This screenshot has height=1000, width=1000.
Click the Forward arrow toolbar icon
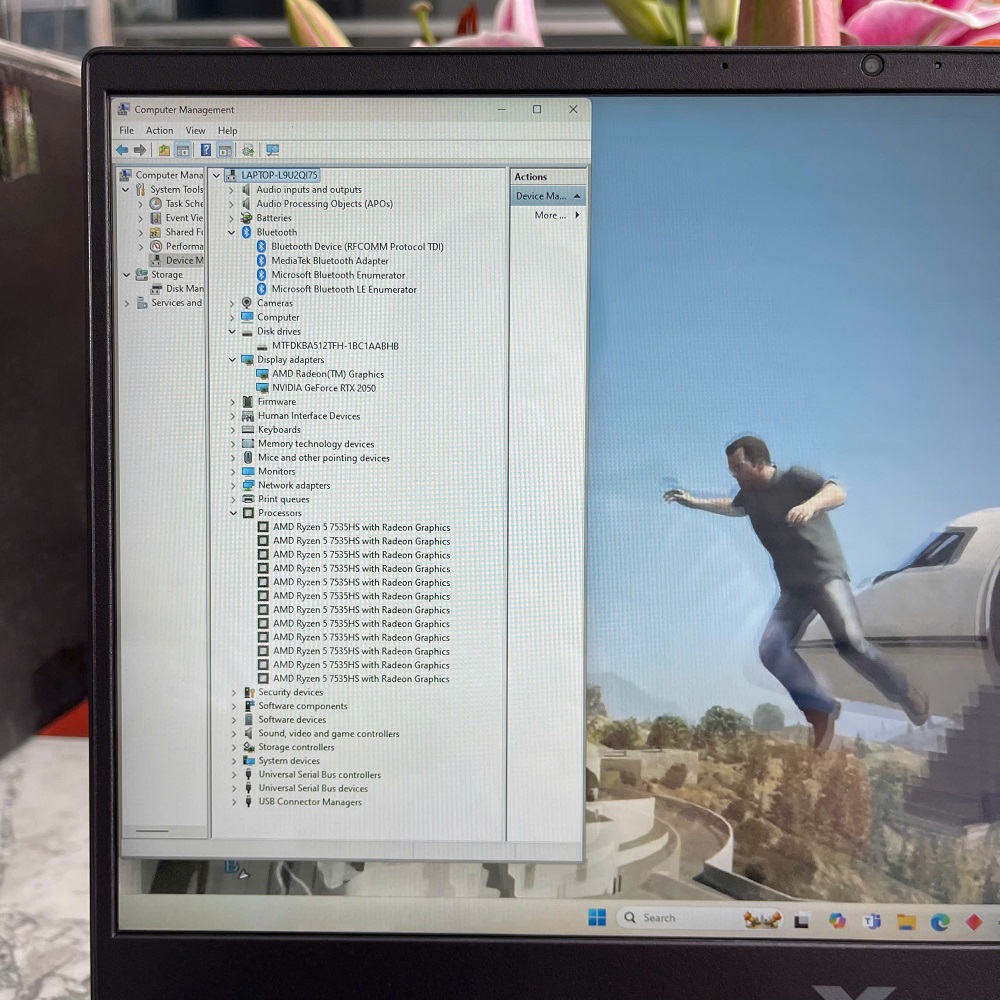pyautogui.click(x=140, y=150)
